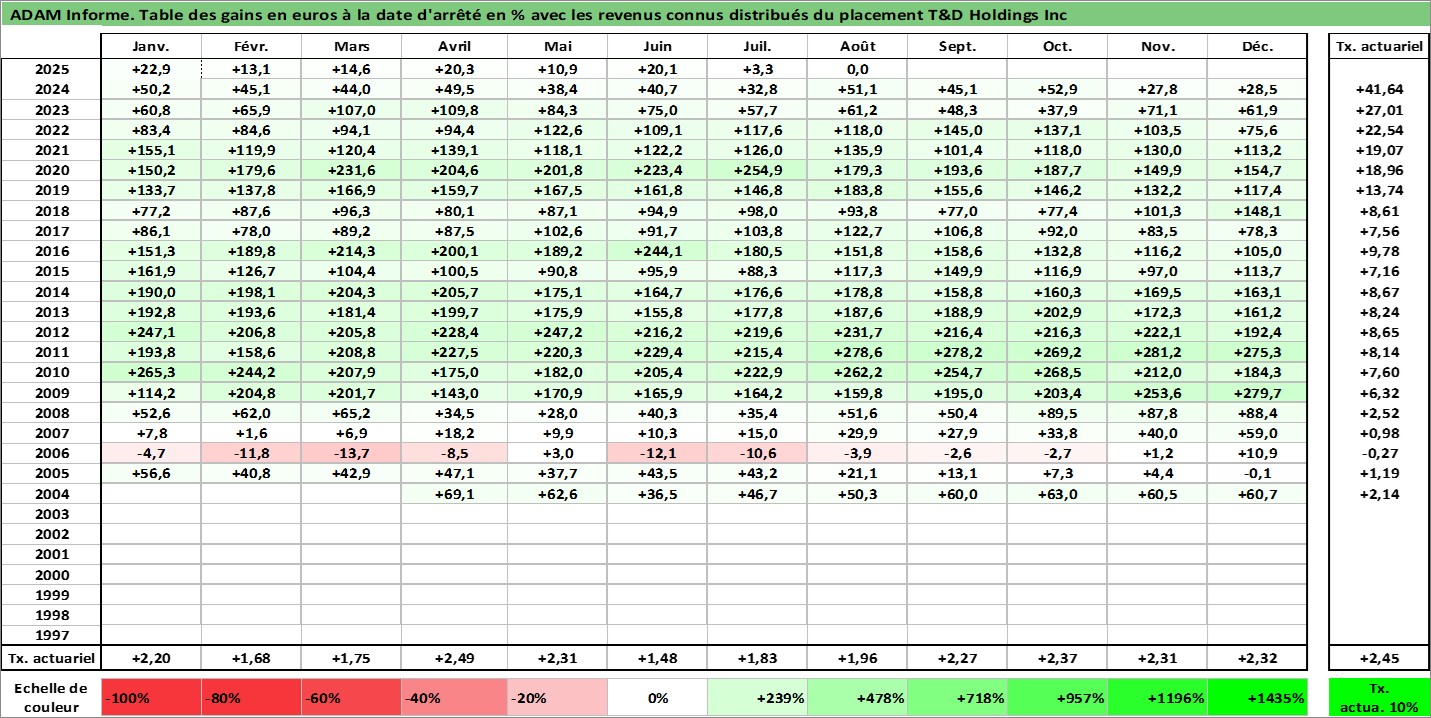The width and height of the screenshot is (1431, 718).
Task: Select the 'Sept.' column header
Action: click(x=957, y=47)
